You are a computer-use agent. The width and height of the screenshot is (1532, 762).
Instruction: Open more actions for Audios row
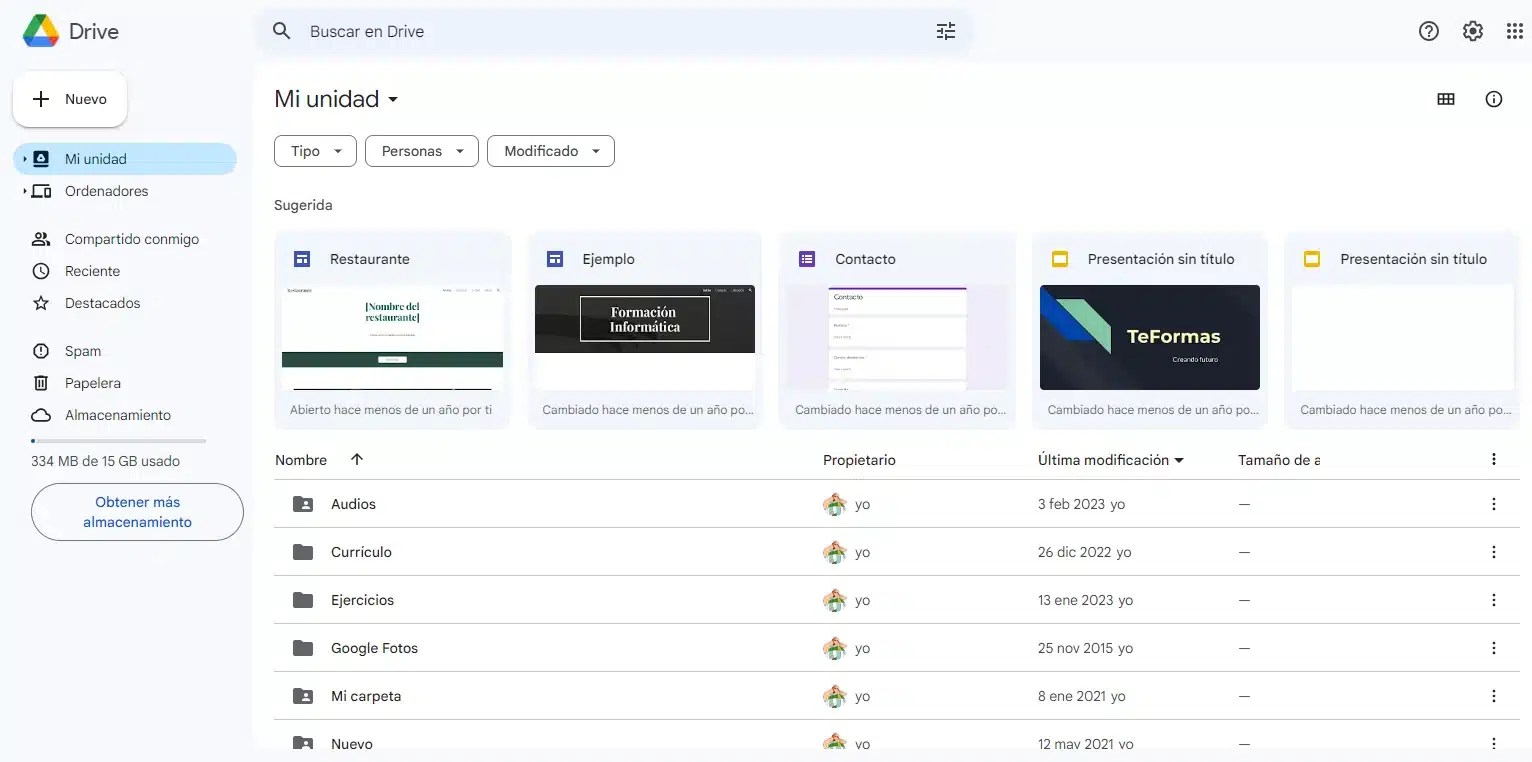1494,504
